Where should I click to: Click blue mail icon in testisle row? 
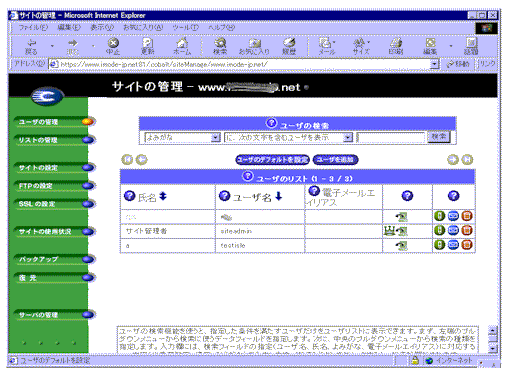tap(453, 245)
